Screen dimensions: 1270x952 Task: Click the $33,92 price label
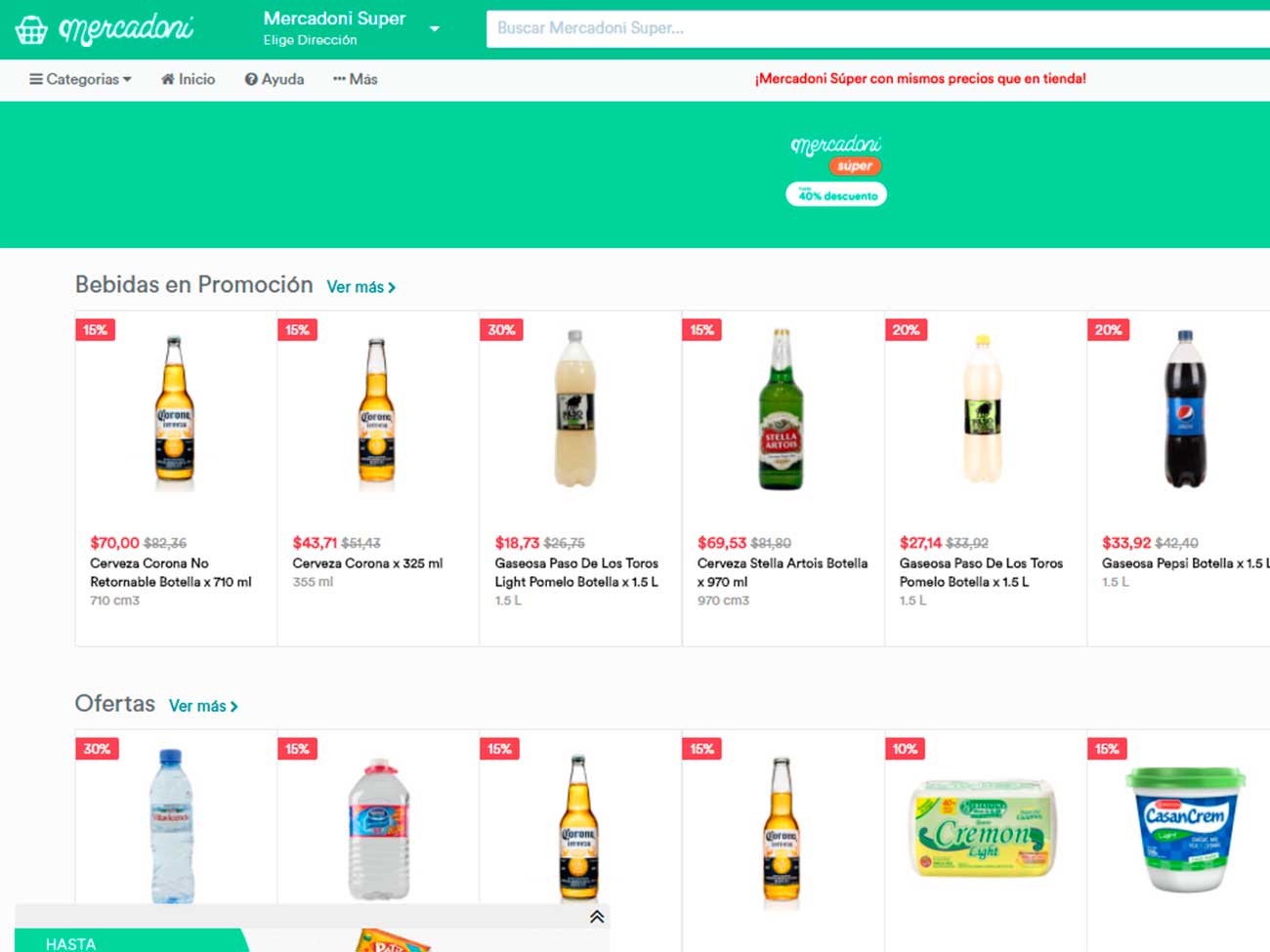tap(1126, 543)
